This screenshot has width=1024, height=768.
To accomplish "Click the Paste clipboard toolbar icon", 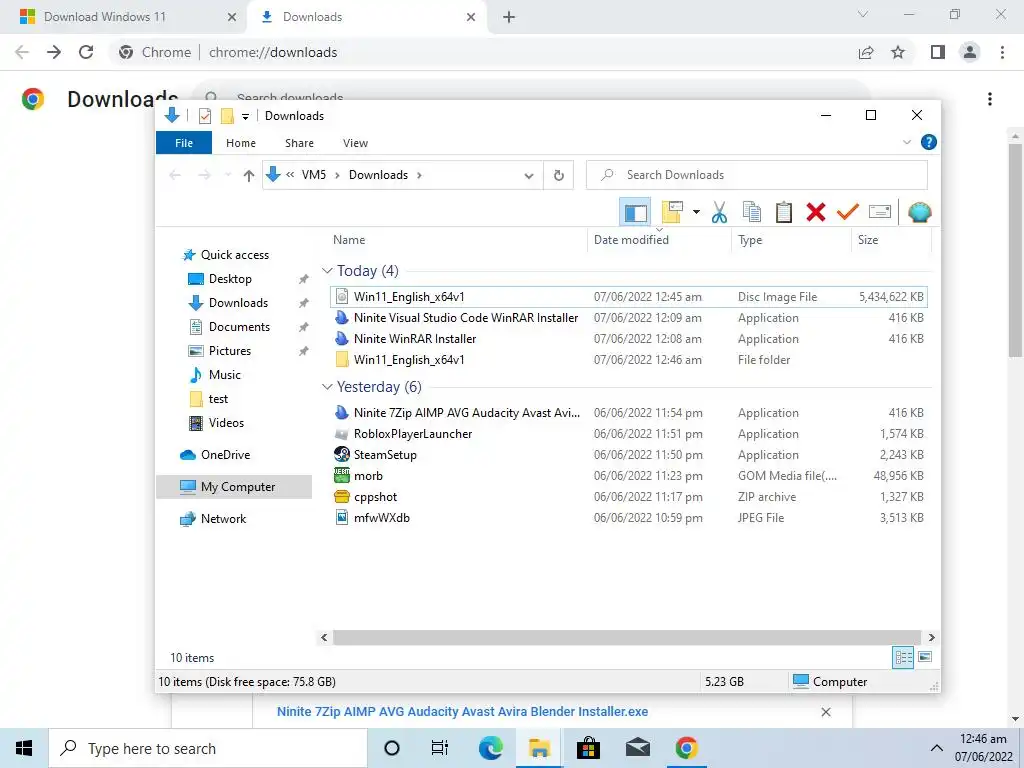I will (784, 212).
